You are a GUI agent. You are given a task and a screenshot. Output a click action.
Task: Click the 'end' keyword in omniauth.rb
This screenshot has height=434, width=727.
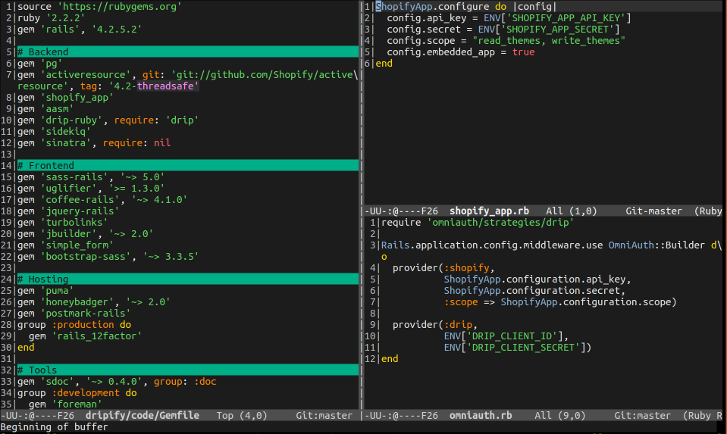pyautogui.click(x=389, y=358)
